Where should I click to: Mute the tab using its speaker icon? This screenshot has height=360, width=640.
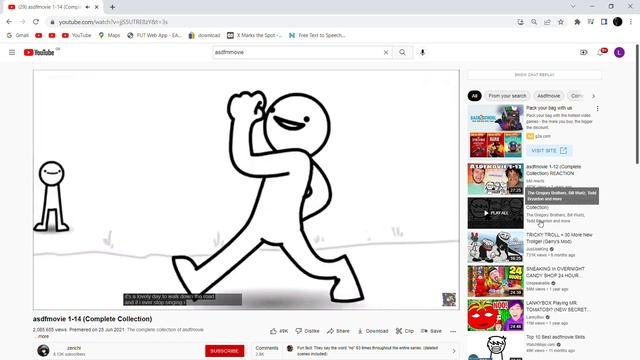87,7
